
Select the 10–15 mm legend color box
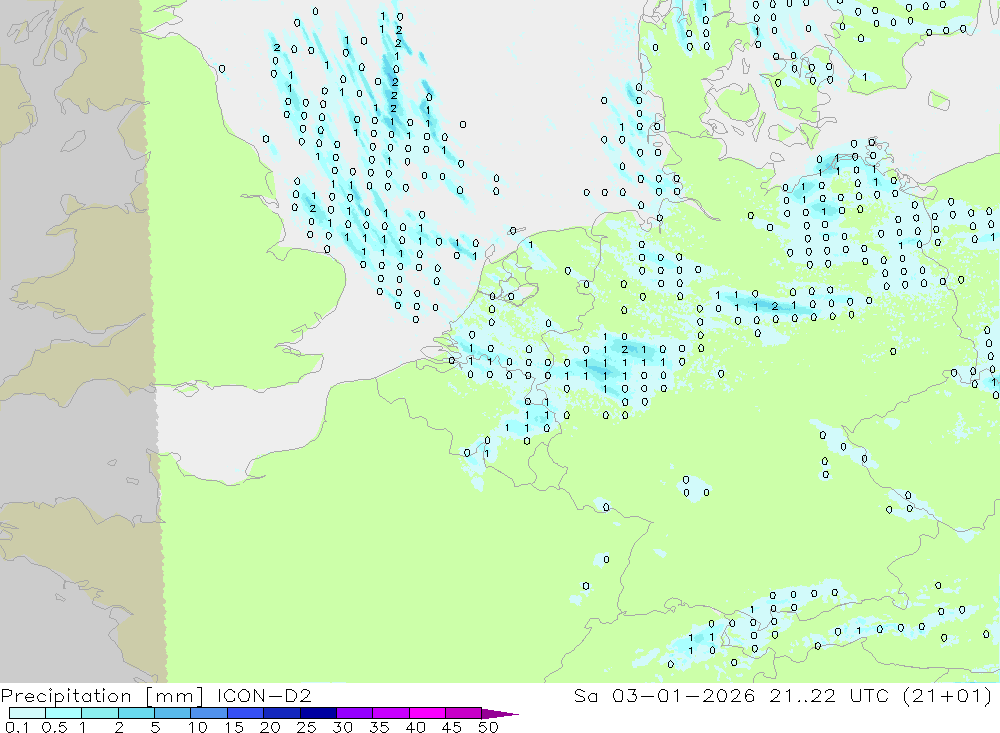tap(209, 713)
